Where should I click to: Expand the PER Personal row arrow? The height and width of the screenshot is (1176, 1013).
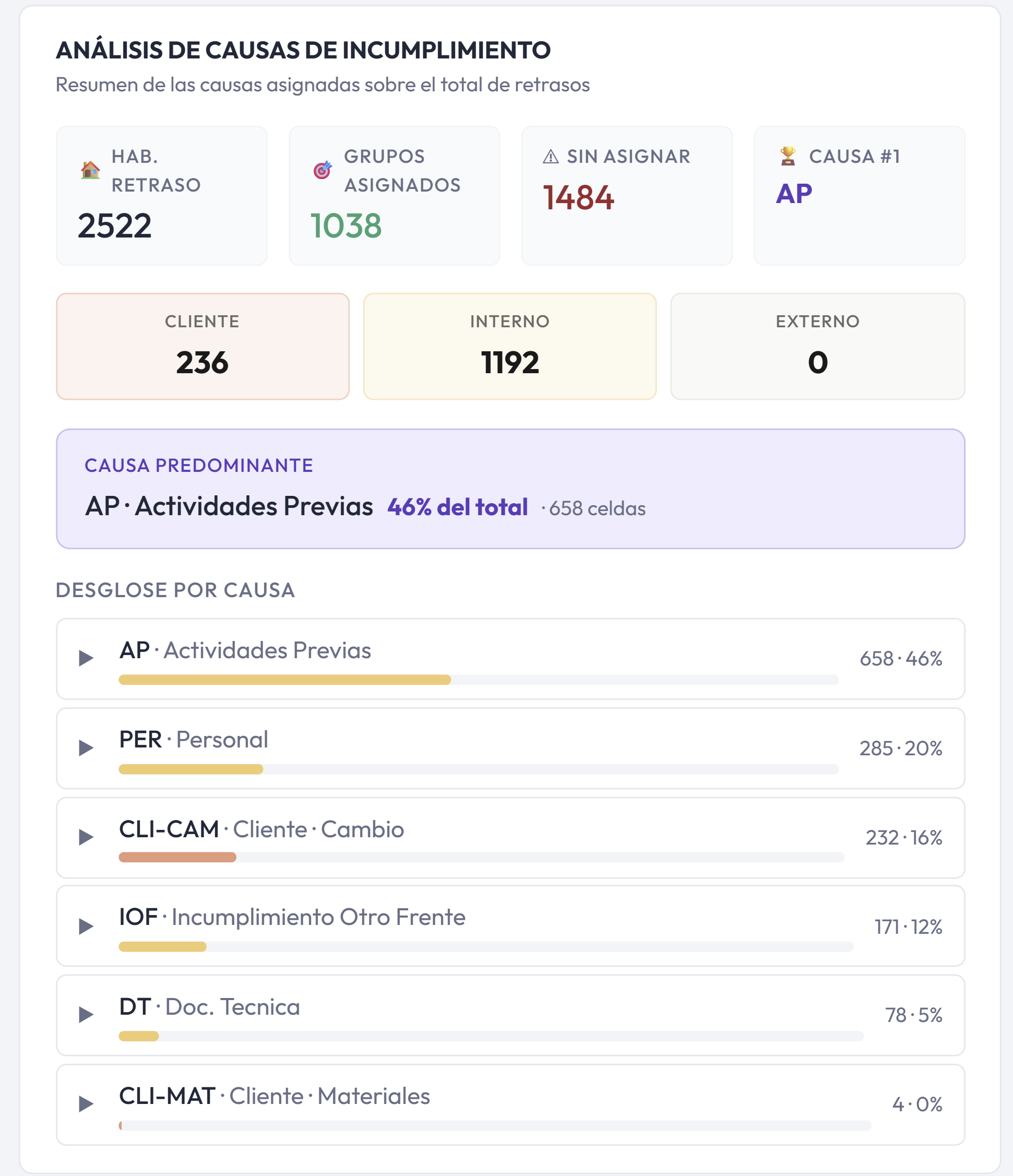click(86, 747)
